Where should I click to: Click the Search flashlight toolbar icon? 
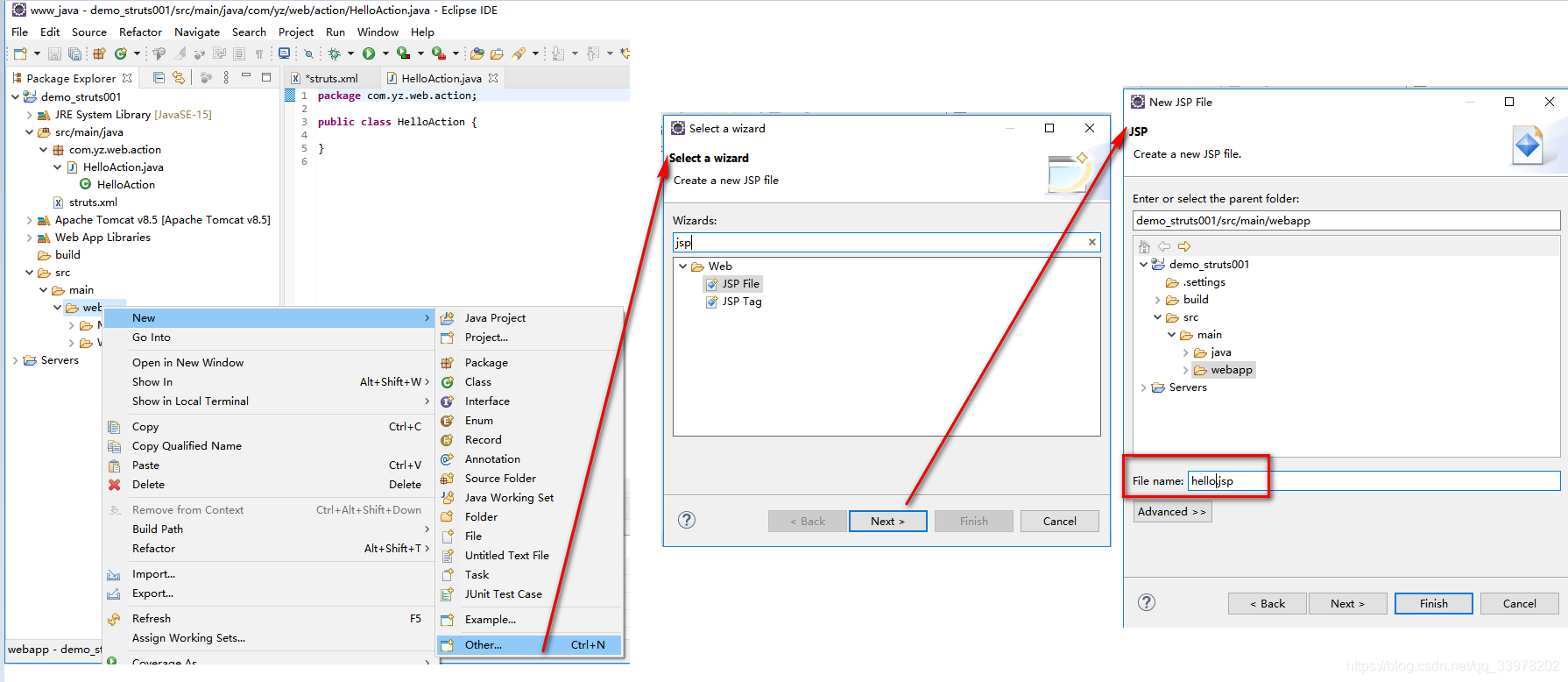tap(519, 53)
